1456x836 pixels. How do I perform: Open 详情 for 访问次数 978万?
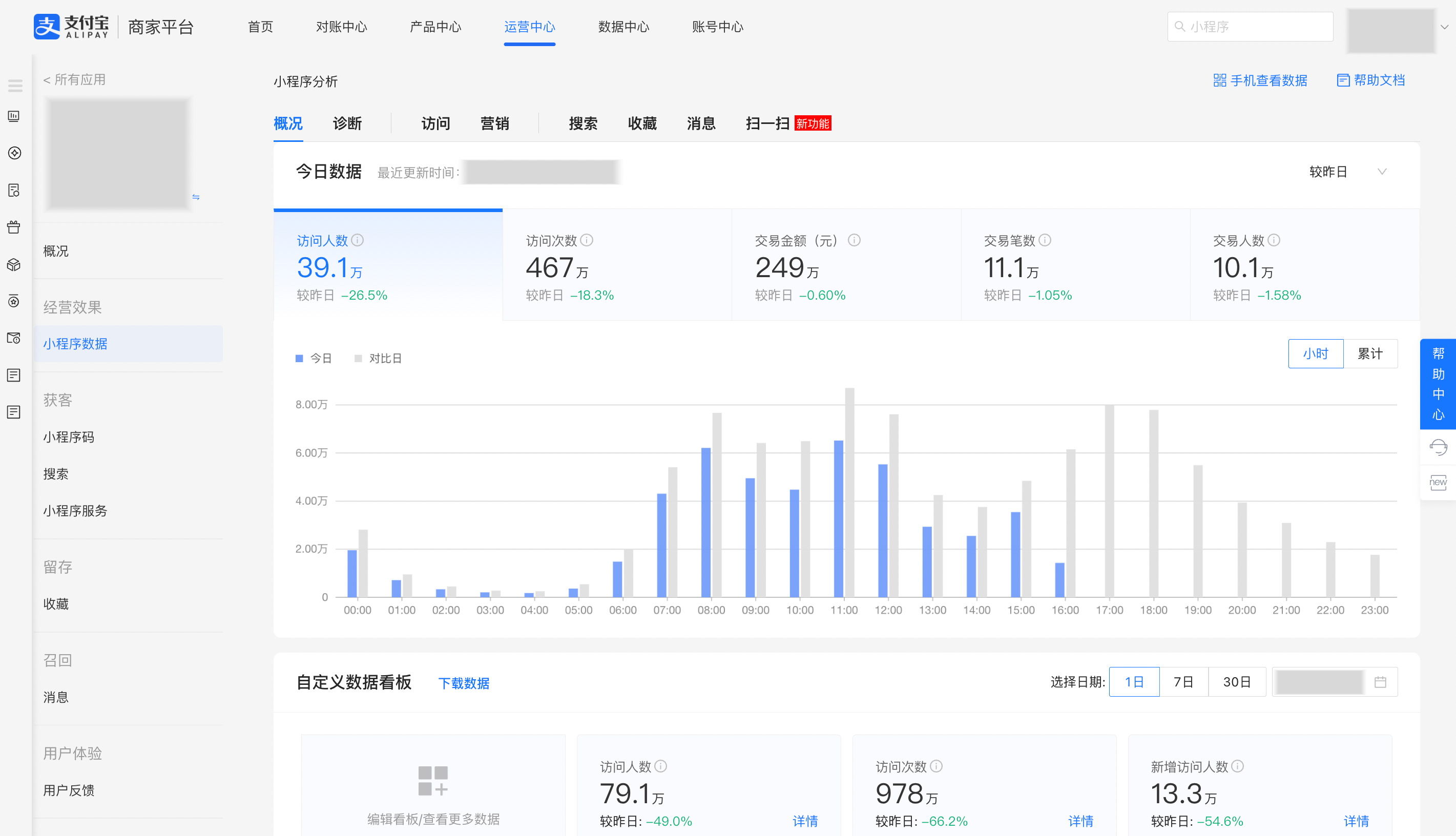[1080, 821]
